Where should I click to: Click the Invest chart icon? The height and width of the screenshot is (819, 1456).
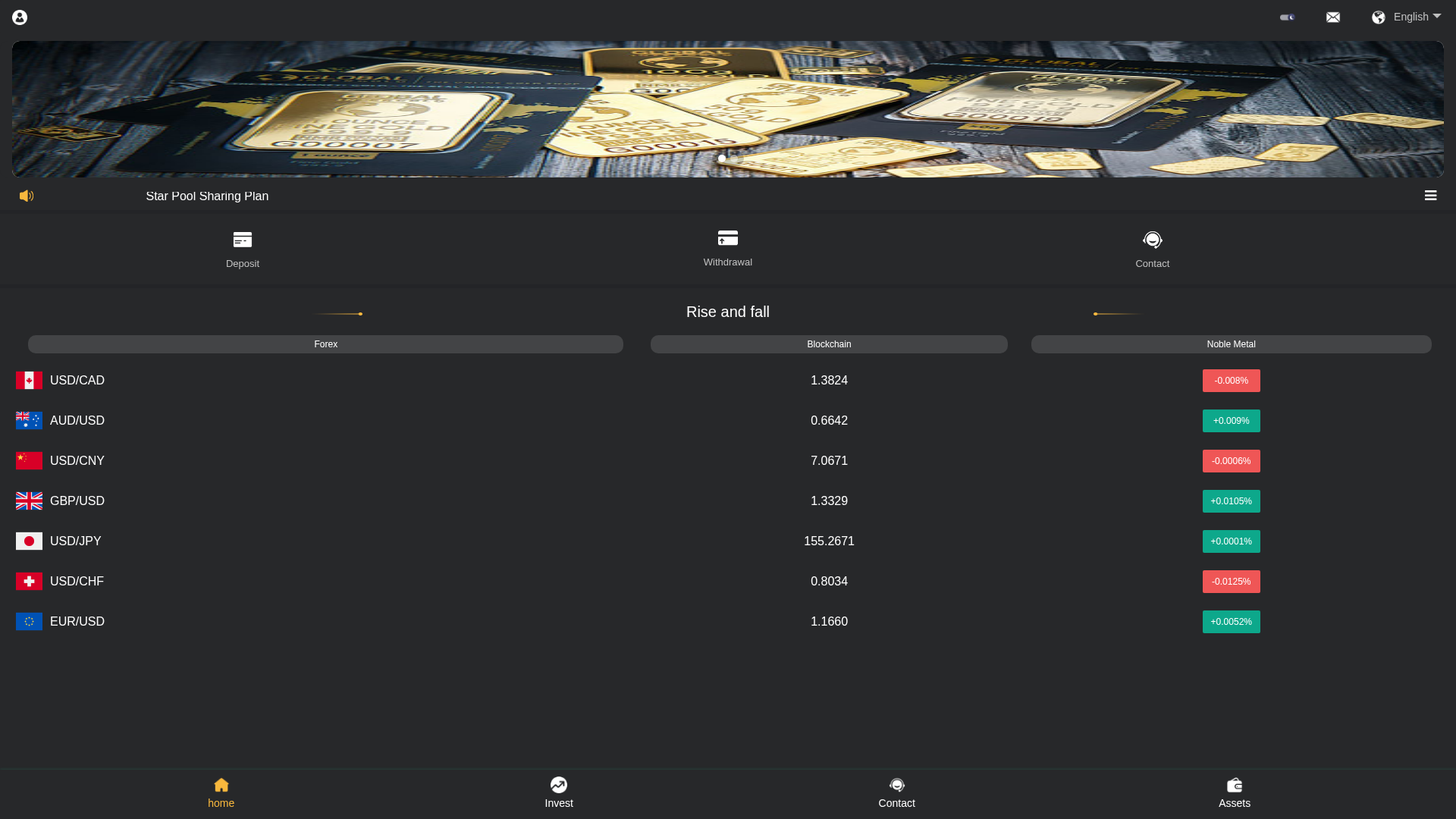[559, 785]
